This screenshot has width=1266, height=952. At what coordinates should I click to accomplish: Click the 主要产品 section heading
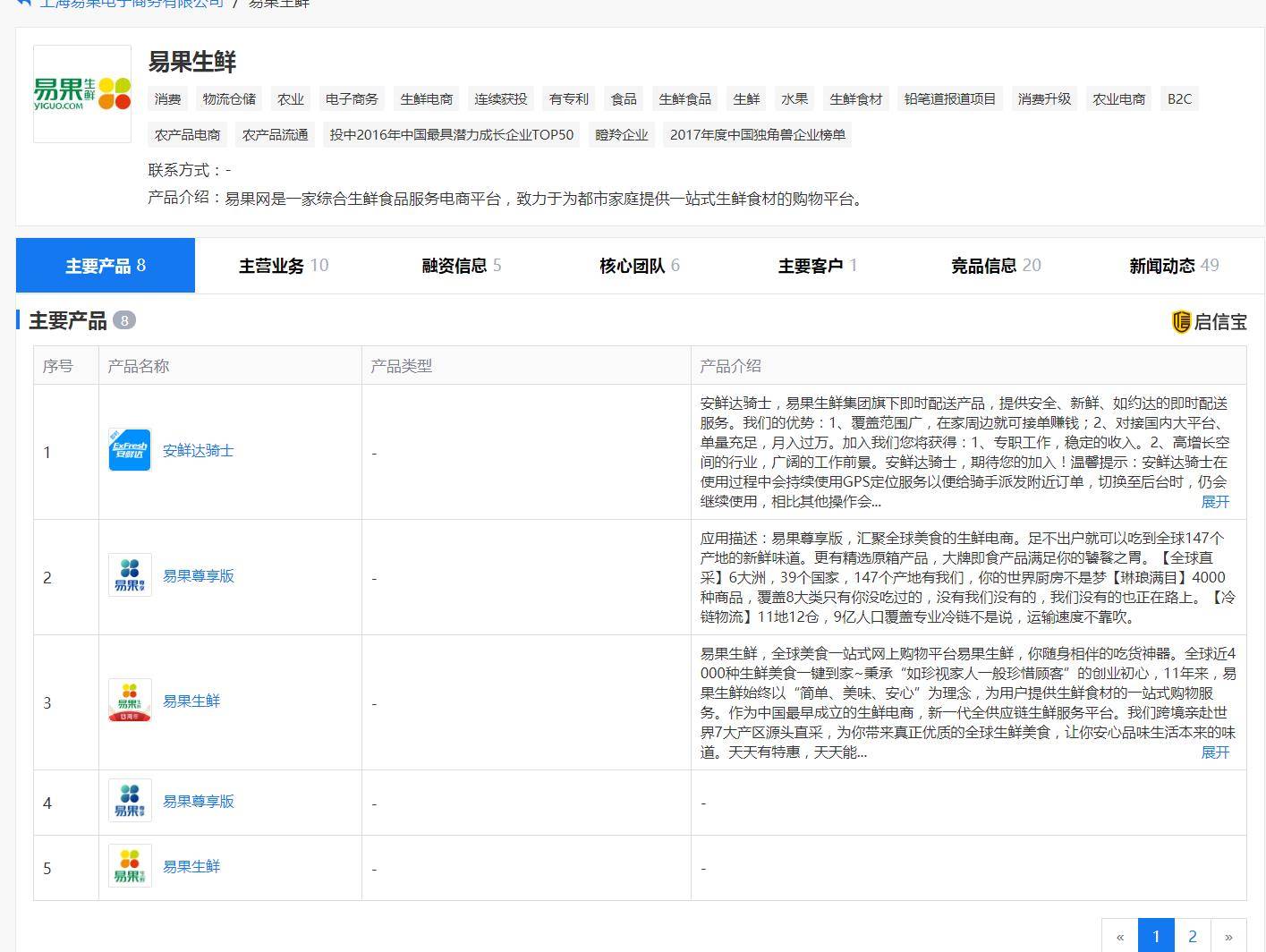[68, 320]
